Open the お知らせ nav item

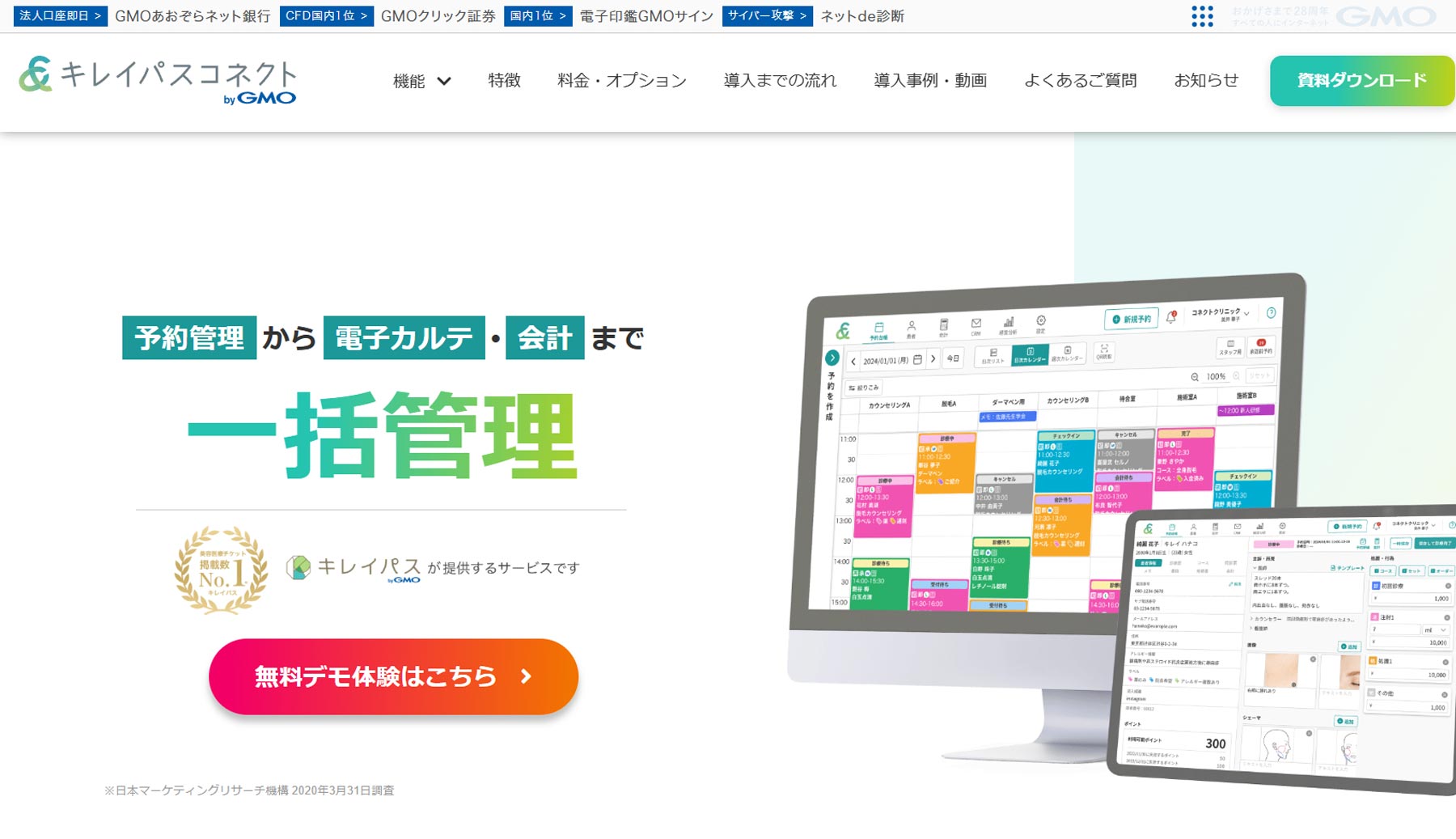[x=1206, y=81]
